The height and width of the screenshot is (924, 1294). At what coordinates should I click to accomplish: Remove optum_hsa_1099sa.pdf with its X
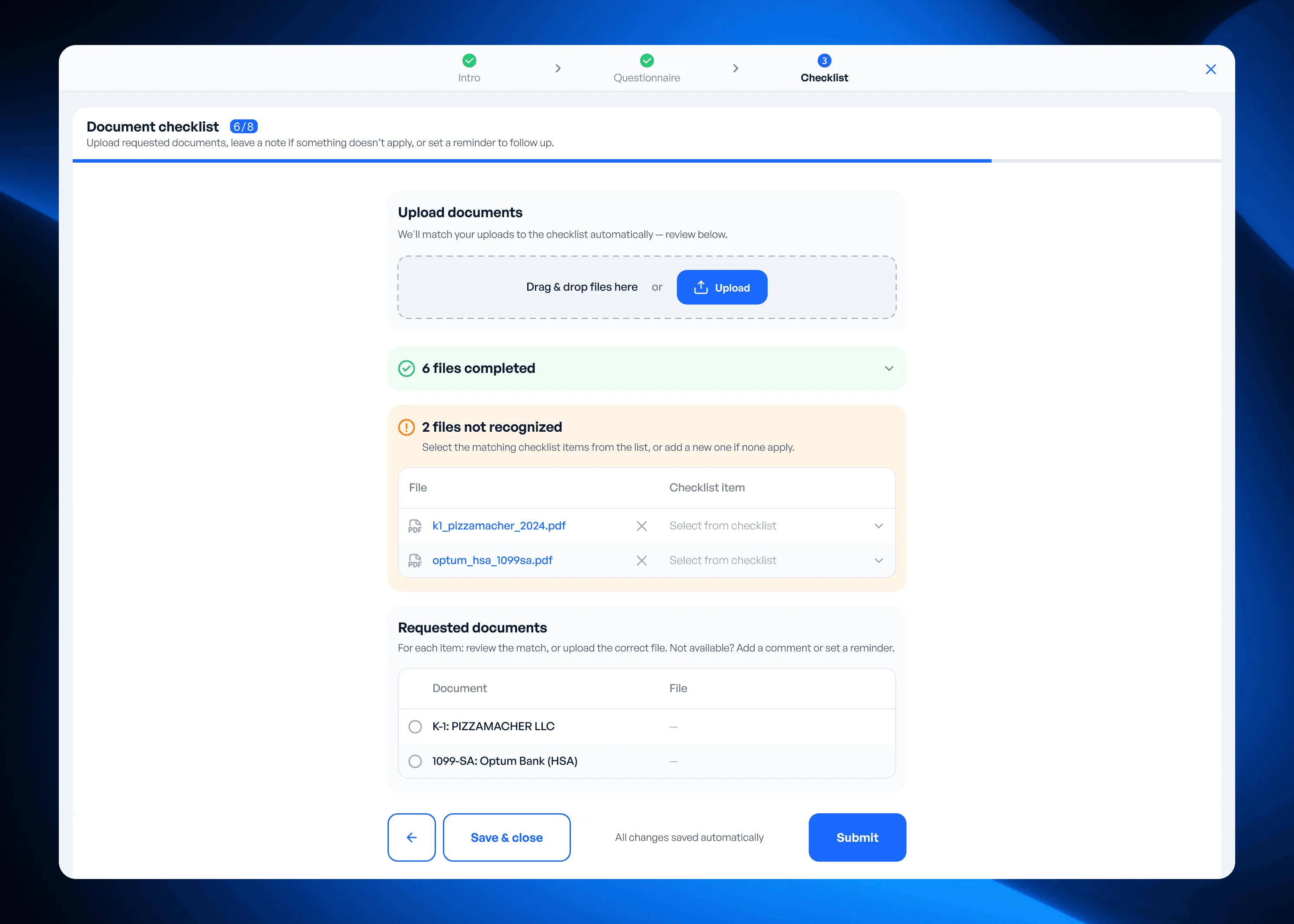click(x=642, y=561)
